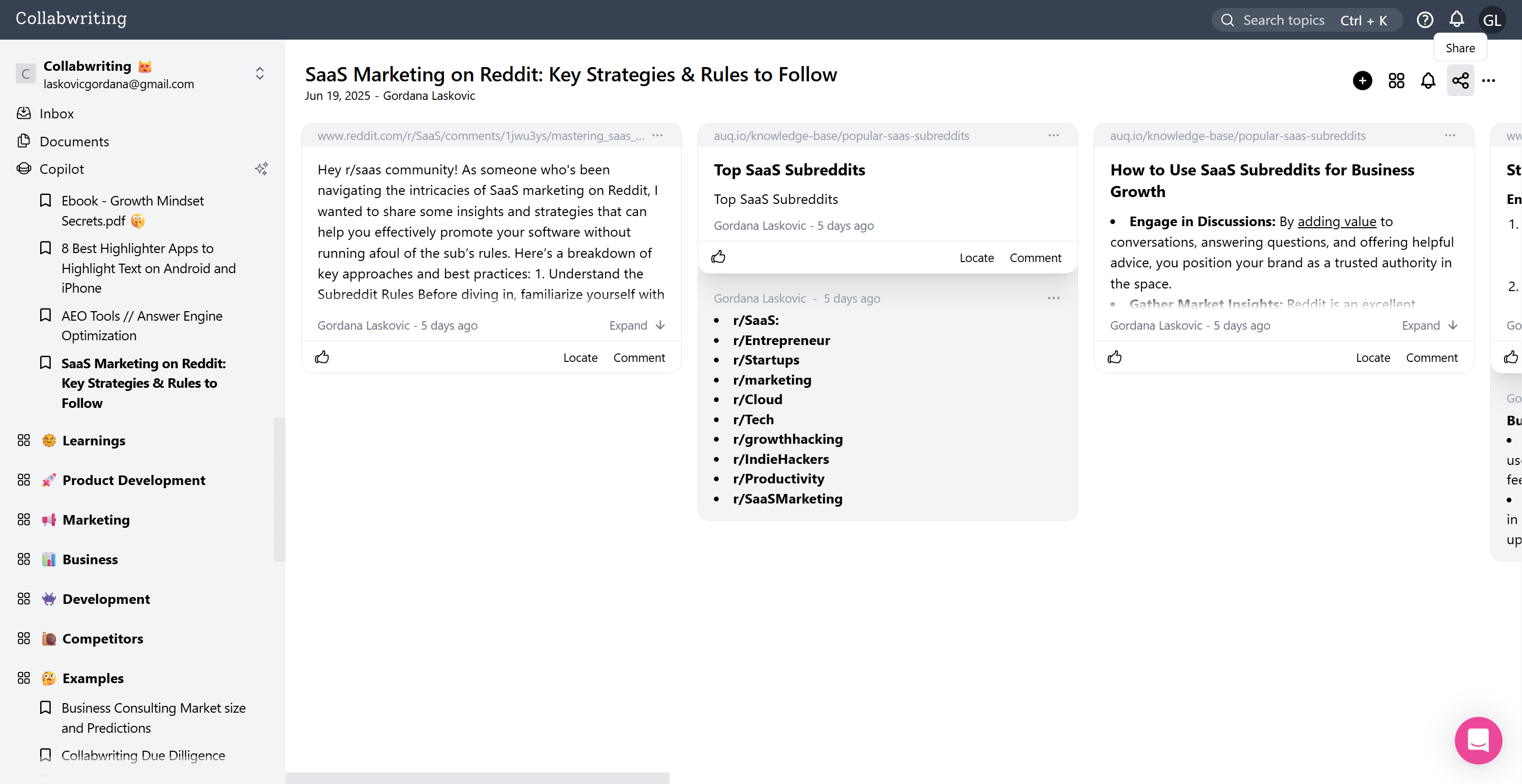Click the horizontal scrollbar at bottom

[x=477, y=778]
